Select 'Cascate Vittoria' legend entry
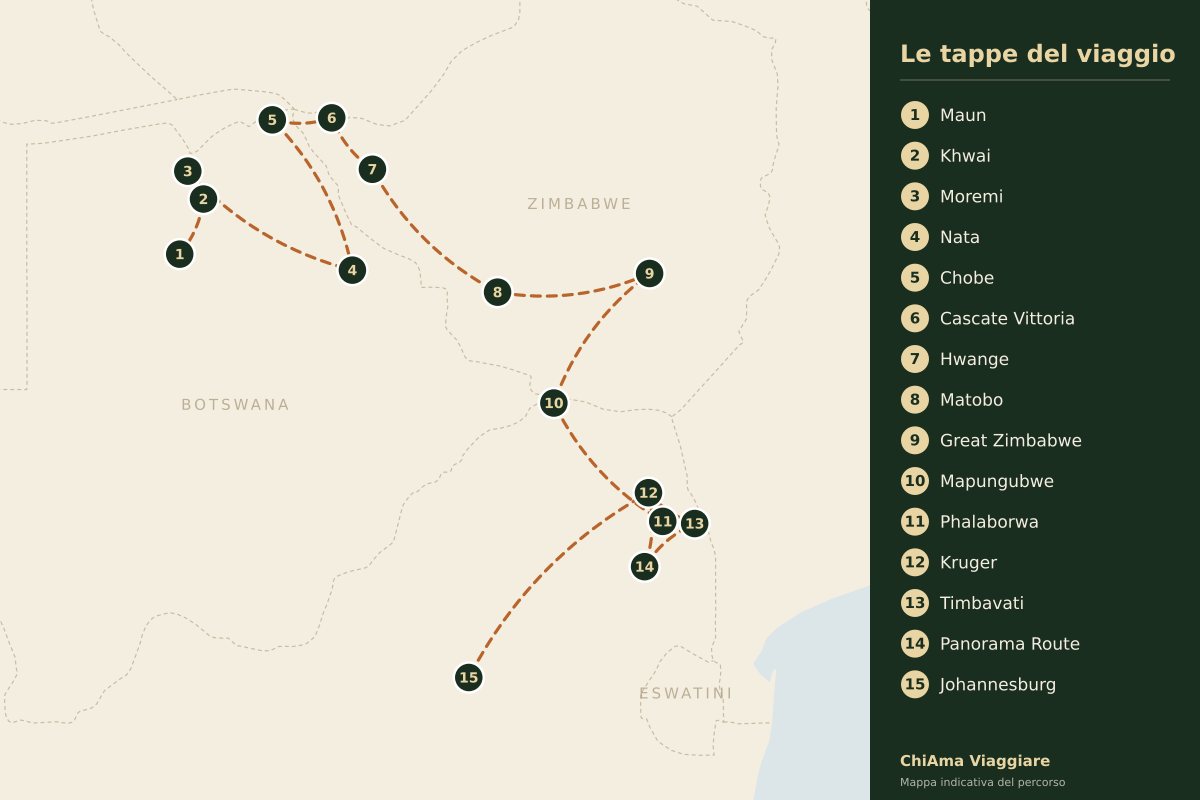Viewport: 1200px width, 800px height. (x=1007, y=318)
